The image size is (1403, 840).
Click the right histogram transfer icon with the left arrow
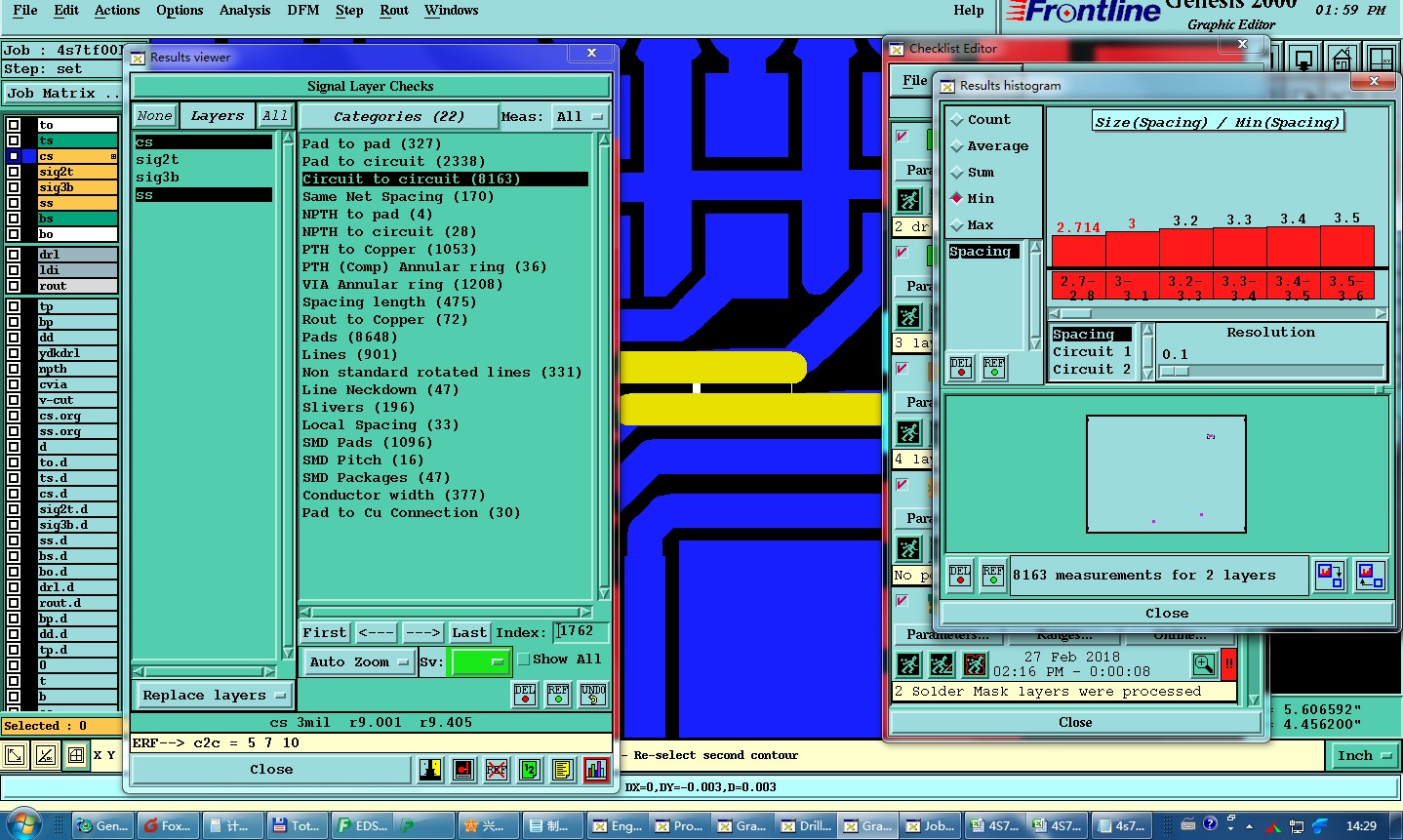[1371, 576]
